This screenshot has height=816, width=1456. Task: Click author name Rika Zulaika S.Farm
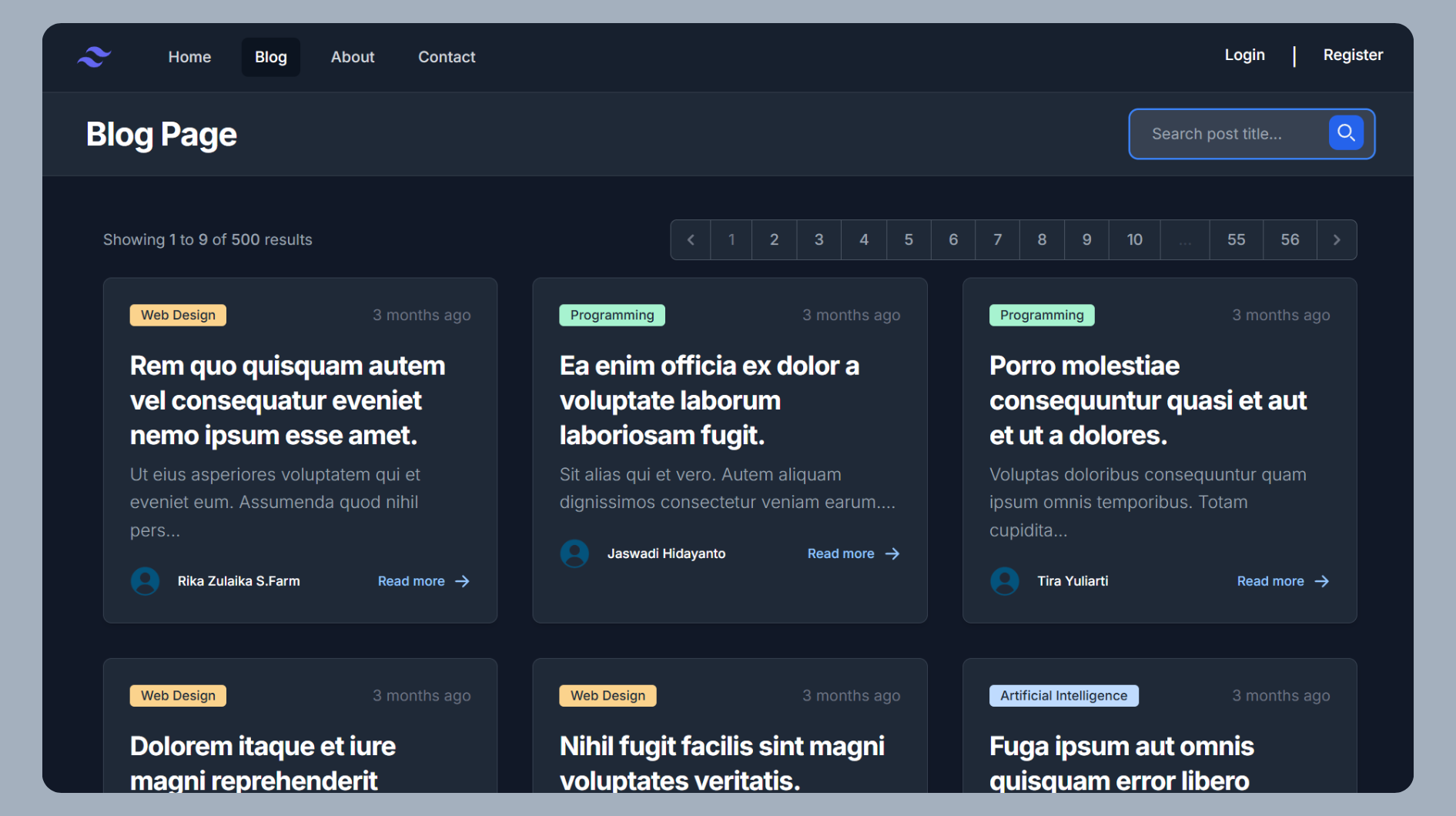pos(239,581)
